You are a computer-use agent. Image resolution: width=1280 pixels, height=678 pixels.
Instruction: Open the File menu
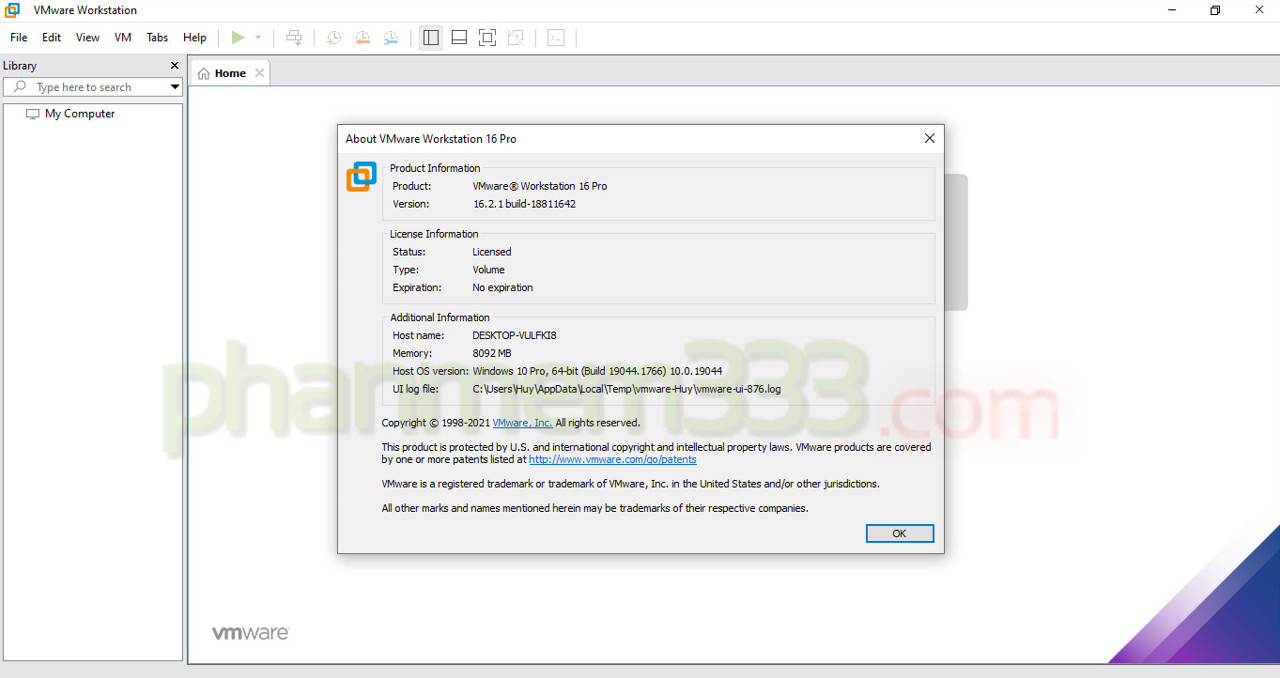tap(19, 38)
